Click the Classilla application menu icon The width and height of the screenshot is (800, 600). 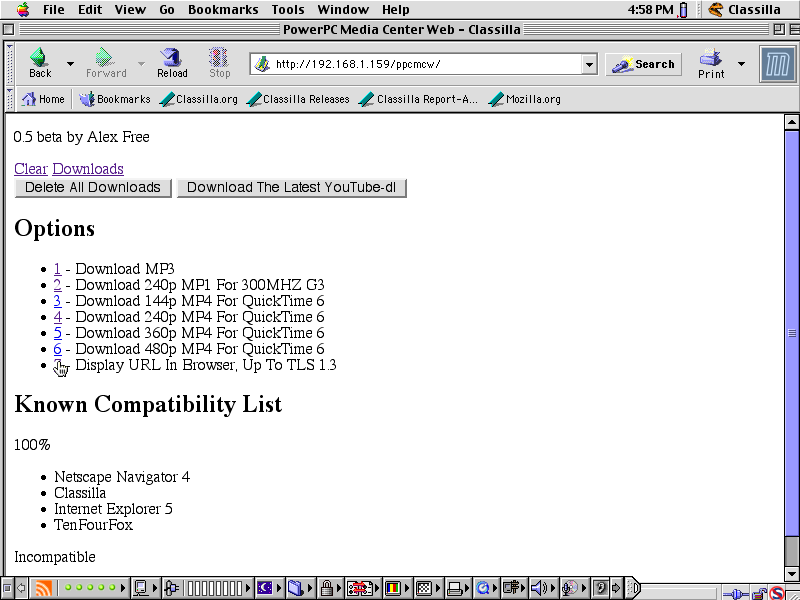(x=716, y=9)
